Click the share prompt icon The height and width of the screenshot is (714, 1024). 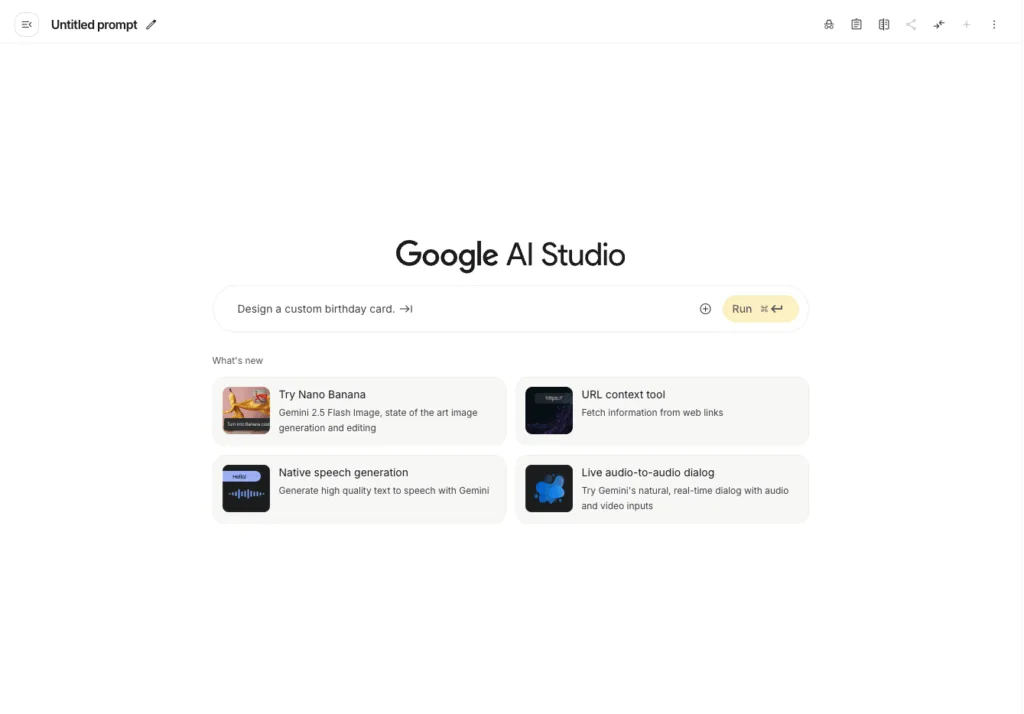click(x=911, y=25)
